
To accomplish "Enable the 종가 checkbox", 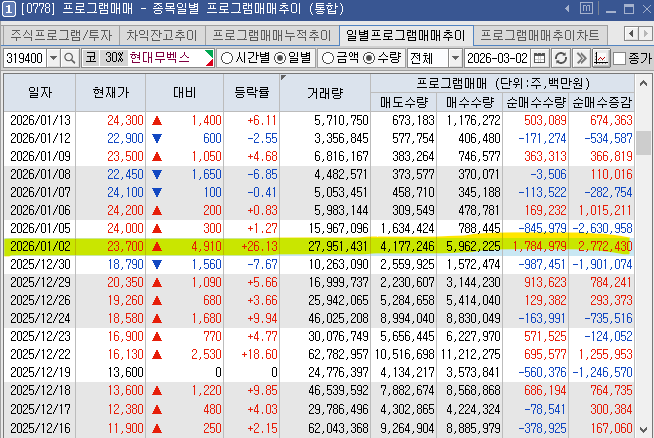I will coord(619,58).
